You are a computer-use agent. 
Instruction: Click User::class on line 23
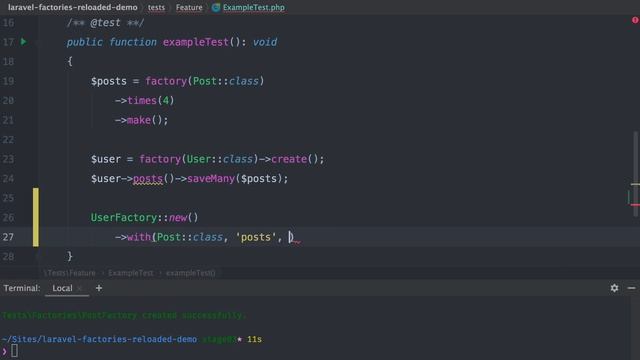tap(220, 159)
